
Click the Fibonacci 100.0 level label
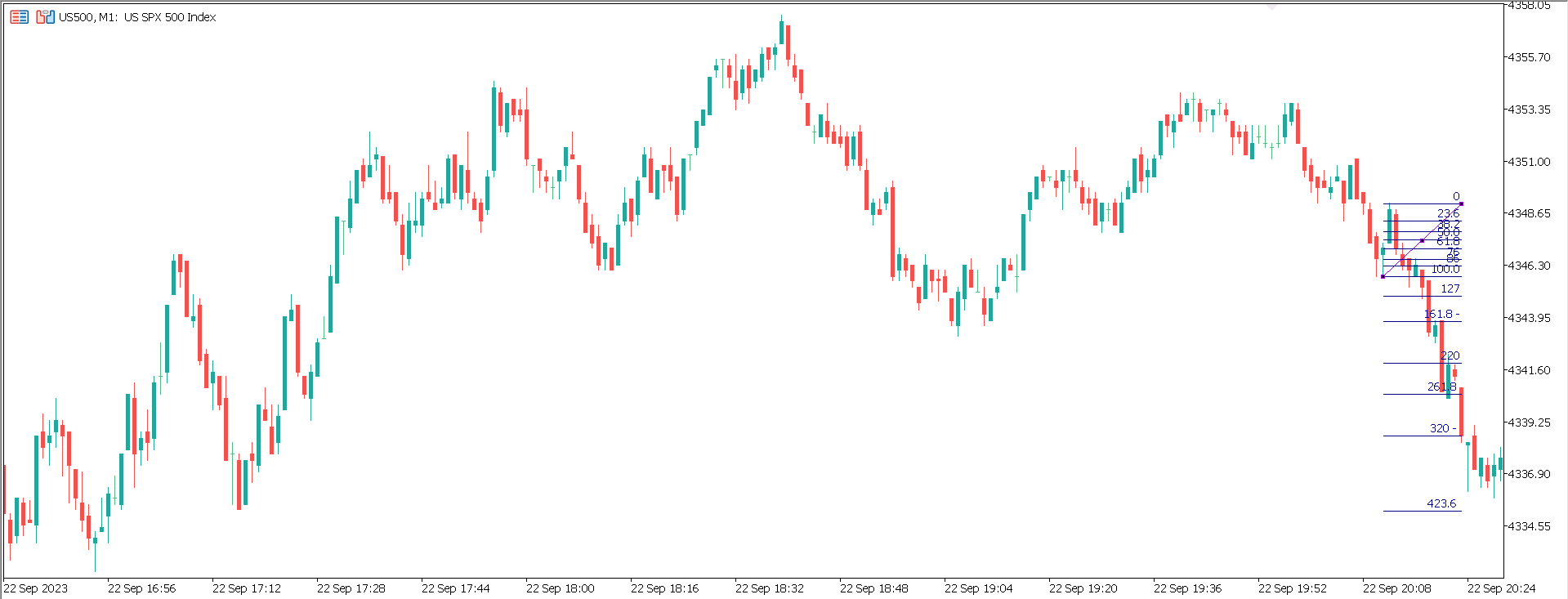[1445, 269]
